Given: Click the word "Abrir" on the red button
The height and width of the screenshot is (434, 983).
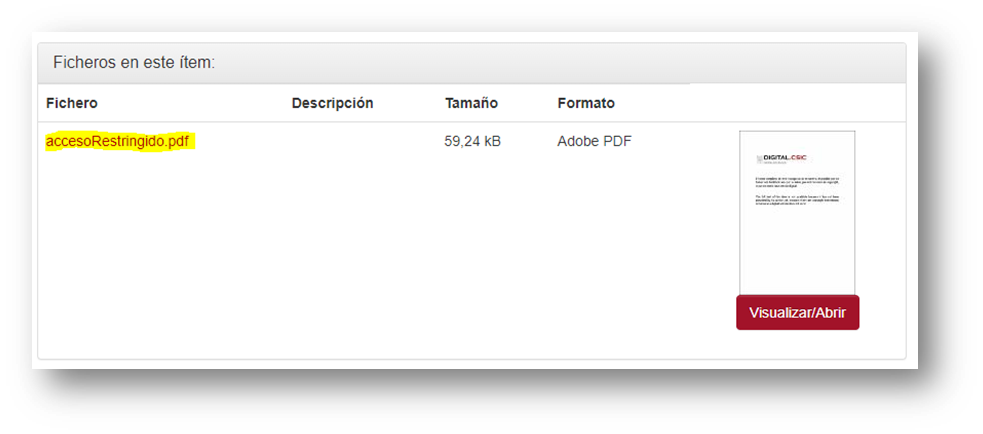Looking at the screenshot, I should (x=830, y=313).
